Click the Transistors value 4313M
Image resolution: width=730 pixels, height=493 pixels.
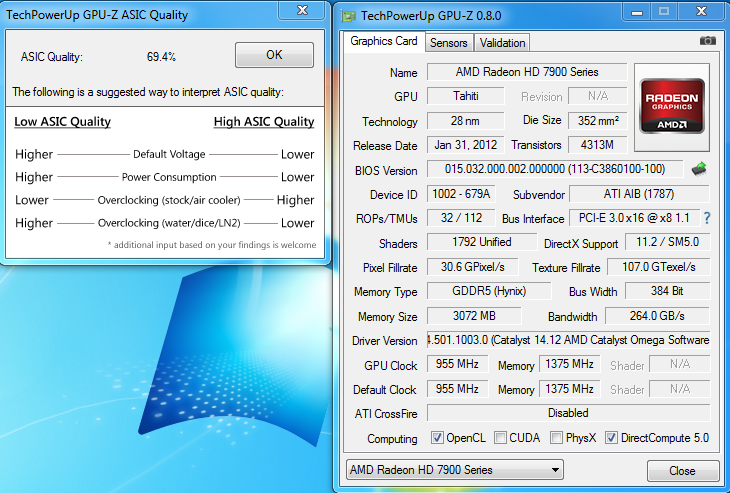coord(598,145)
